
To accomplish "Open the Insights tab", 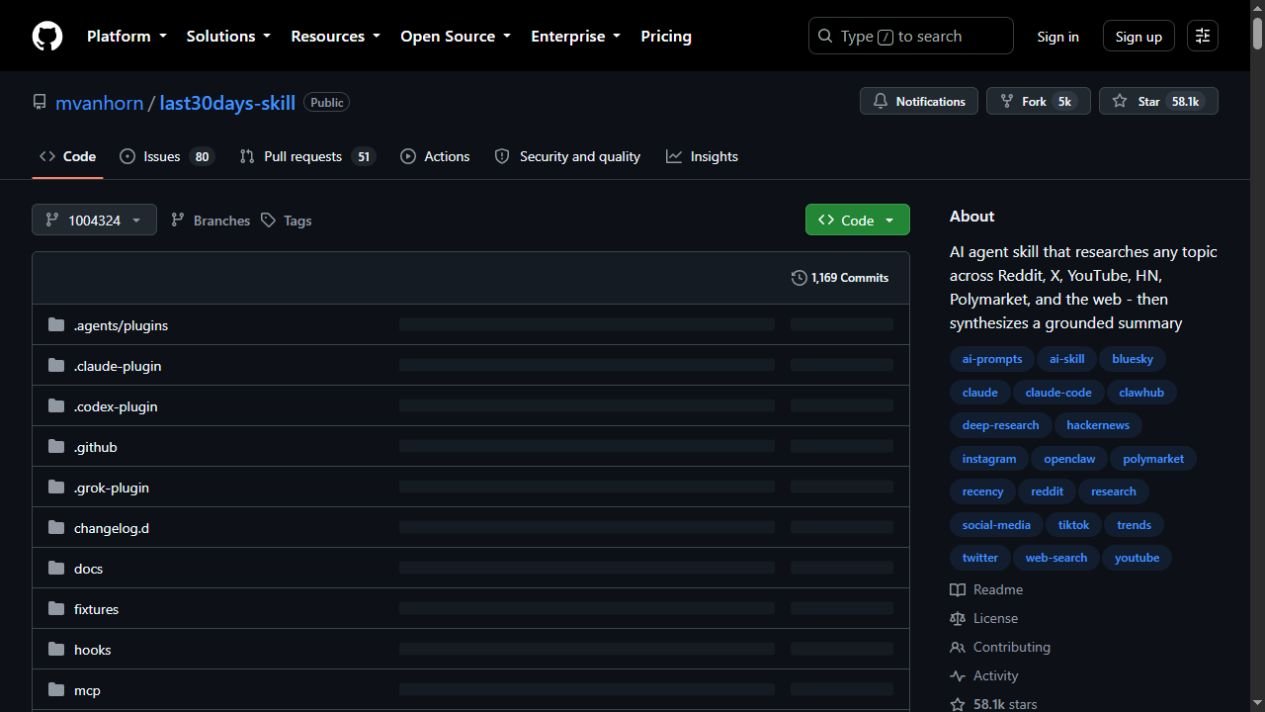I will click(702, 157).
